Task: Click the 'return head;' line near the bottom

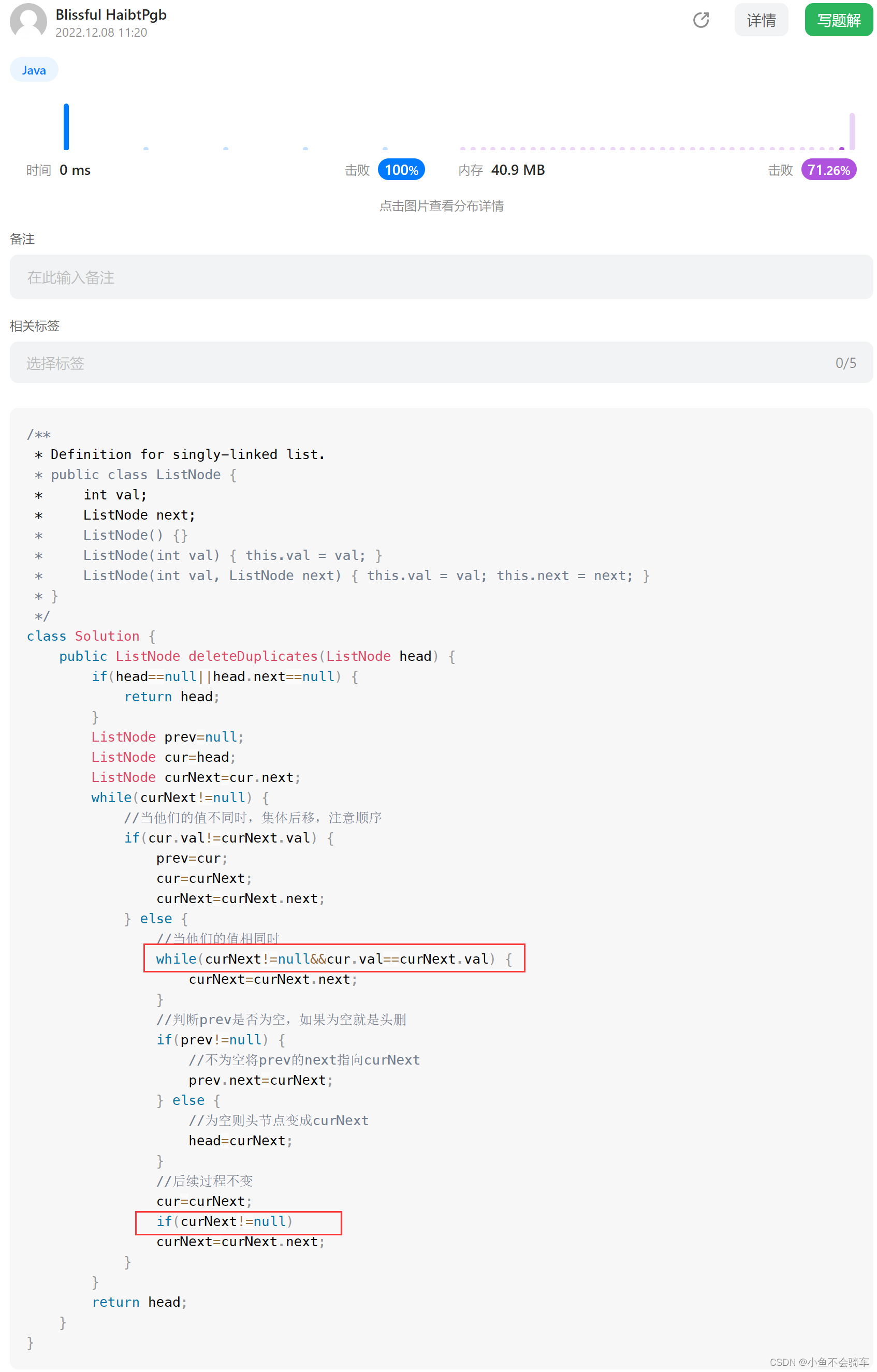Action: click(x=140, y=1302)
